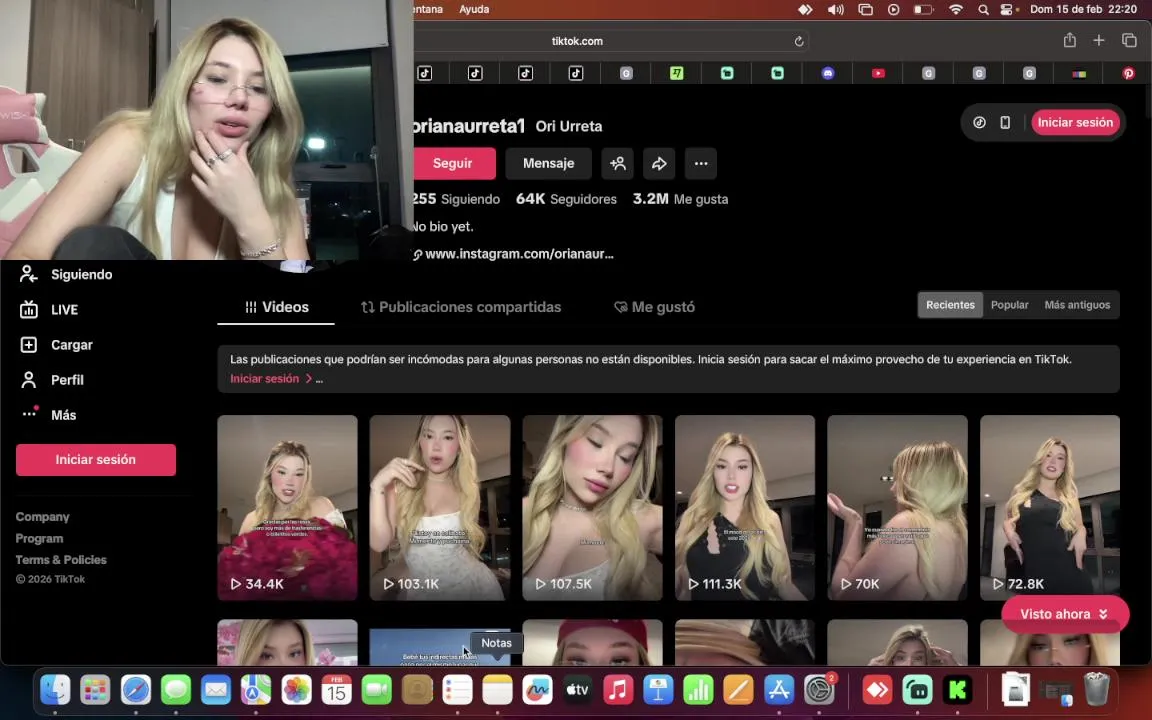Open Photos app in Dock
The image size is (1152, 720).
pos(296,690)
